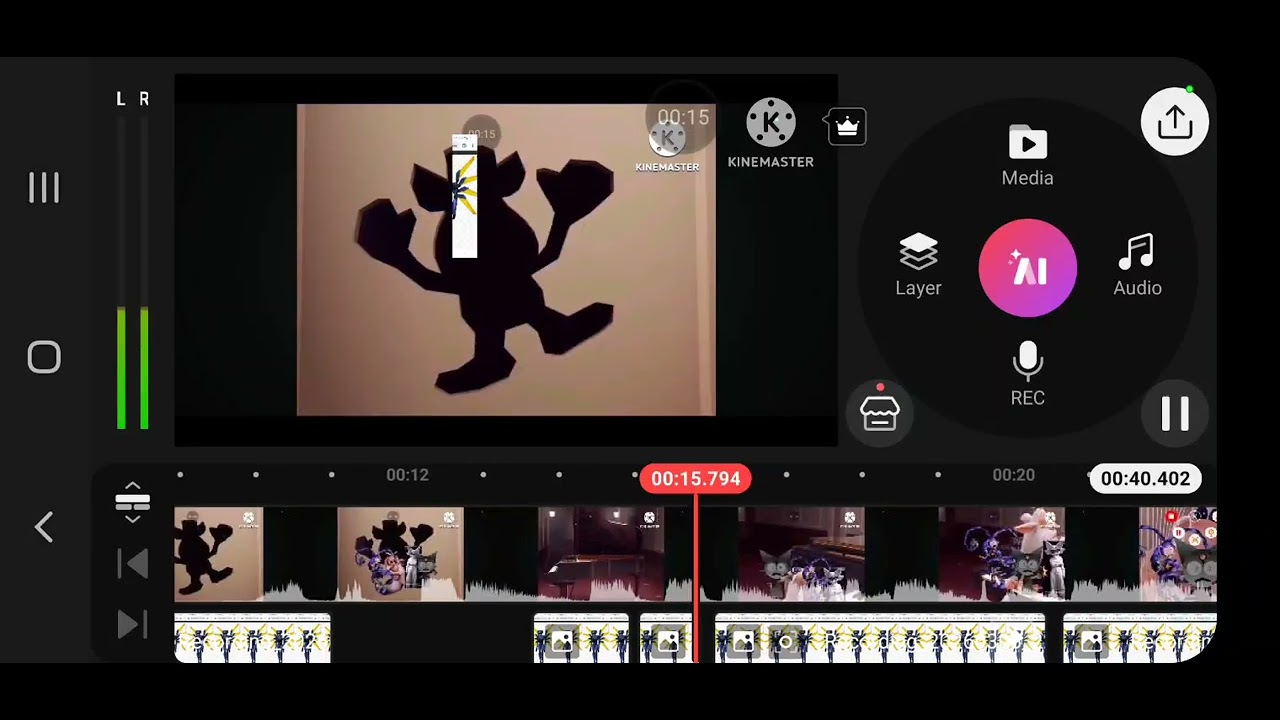Select the overlay layer clip ending at playhead

666,637
